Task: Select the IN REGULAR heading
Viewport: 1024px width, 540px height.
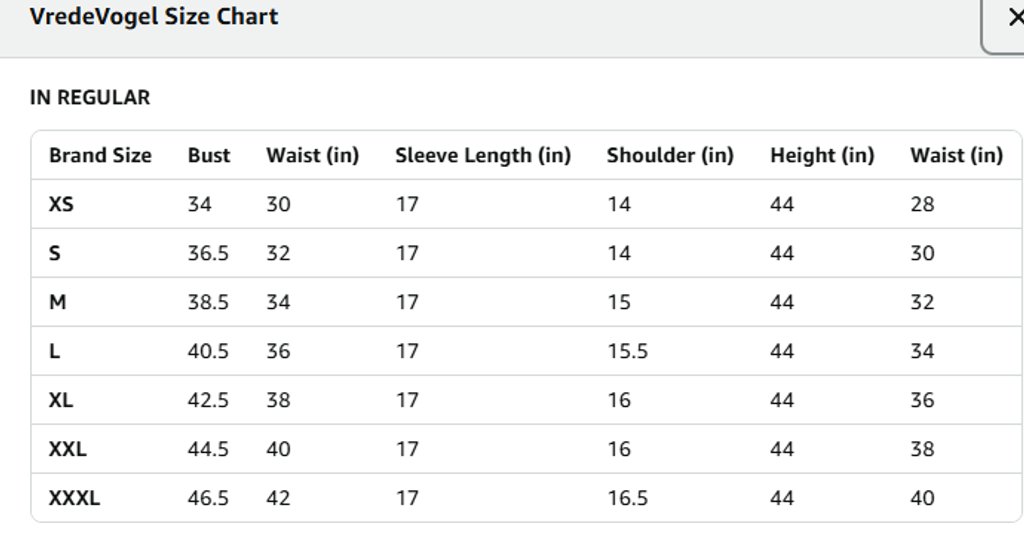Action: point(90,98)
